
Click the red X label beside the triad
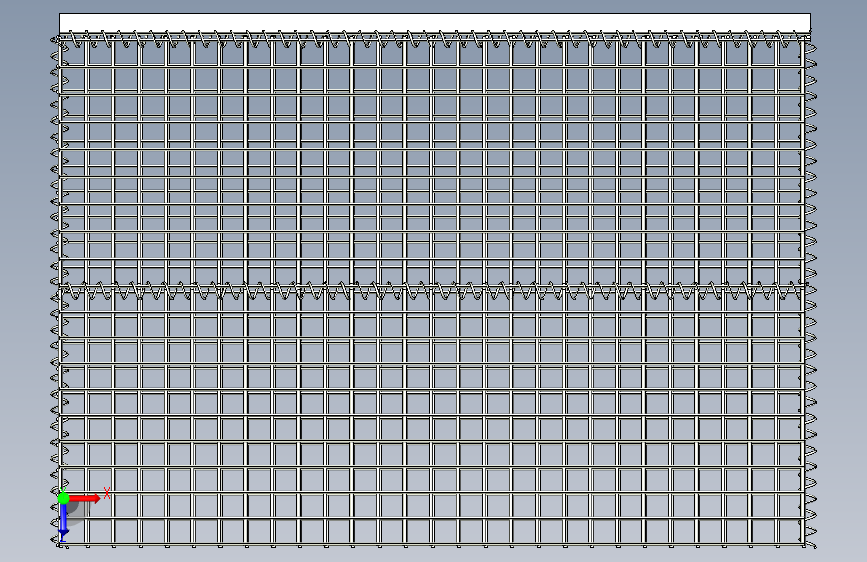(107, 493)
